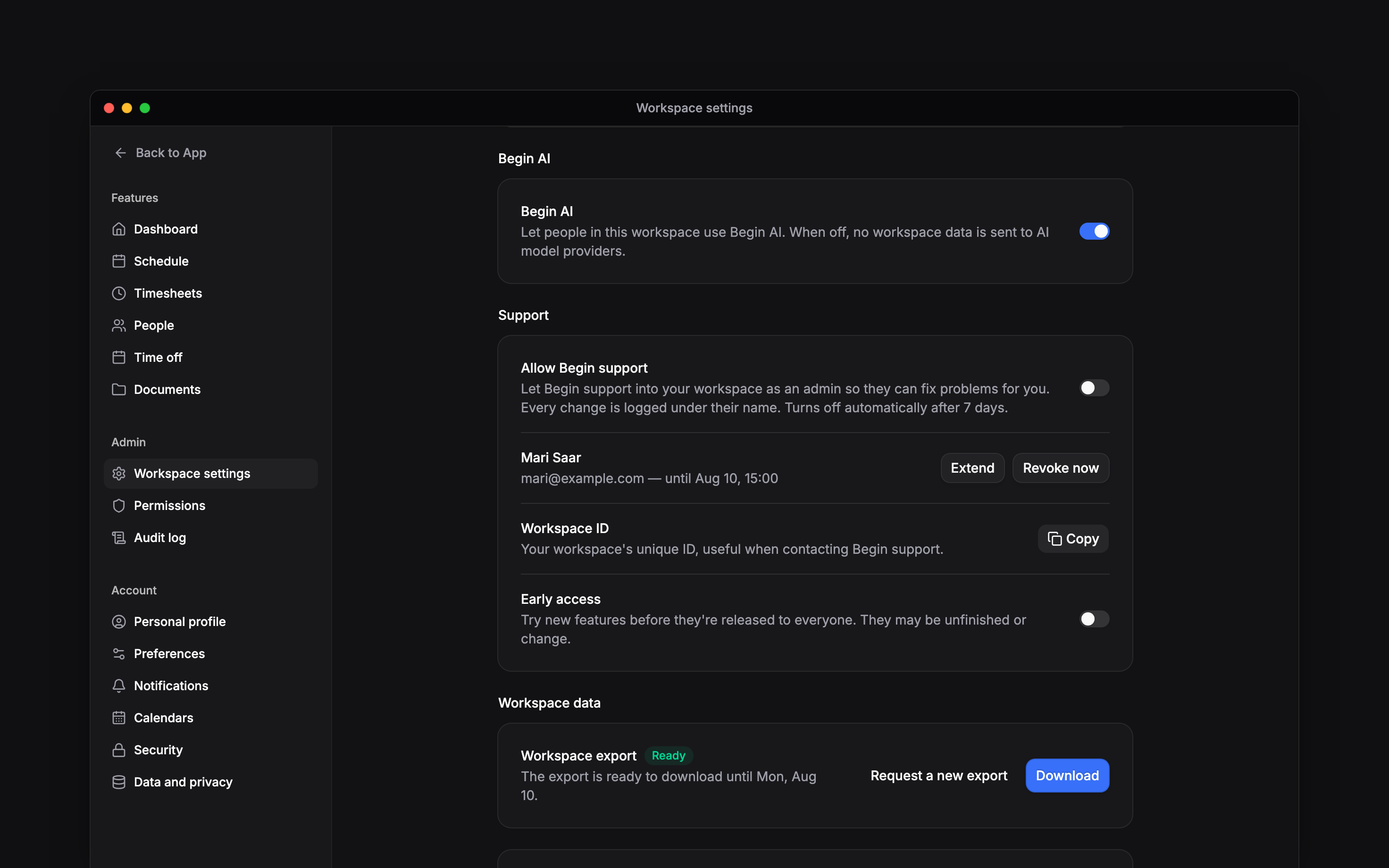
Task: Go to the Permissions page
Action: (210, 506)
